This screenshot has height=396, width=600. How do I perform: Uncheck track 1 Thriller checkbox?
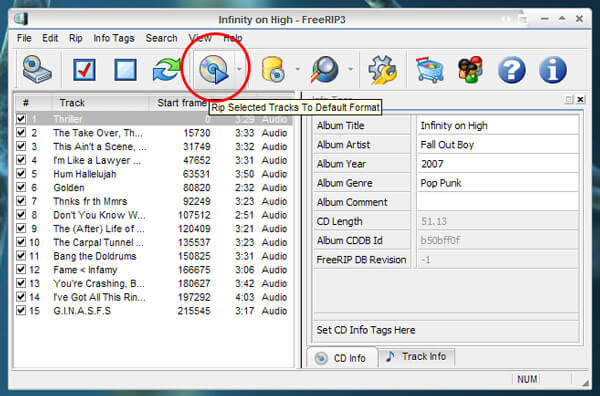point(21,119)
